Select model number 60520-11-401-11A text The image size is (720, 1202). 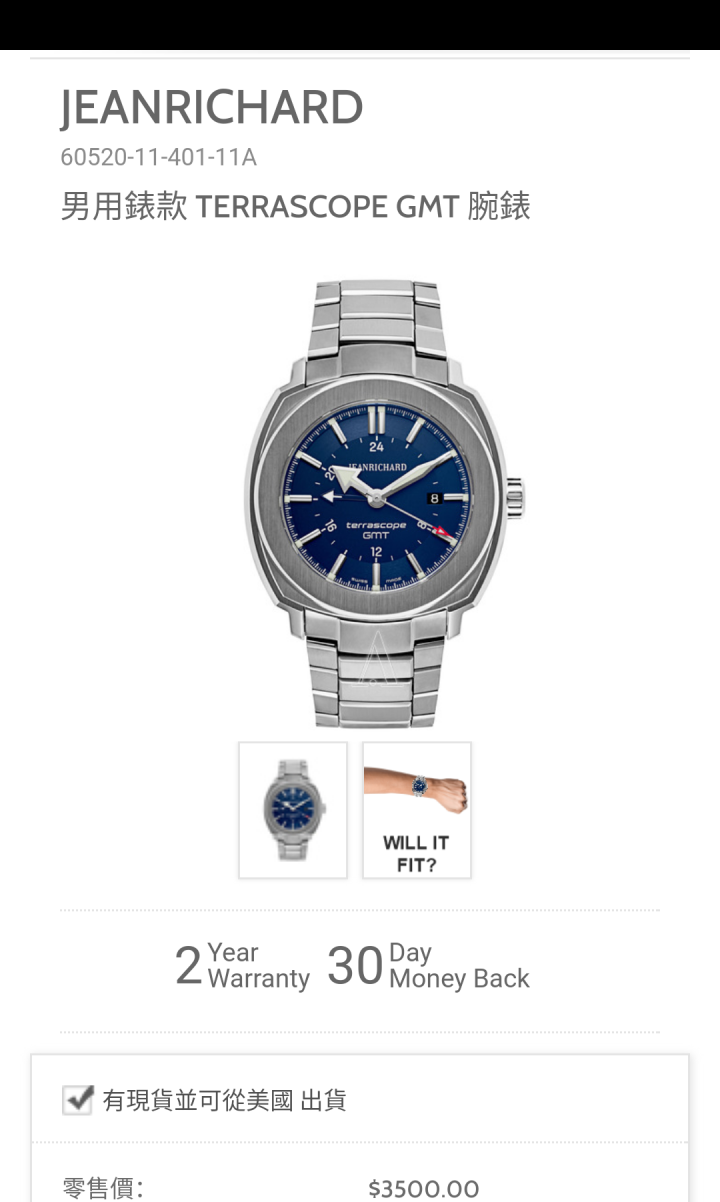coord(158,157)
